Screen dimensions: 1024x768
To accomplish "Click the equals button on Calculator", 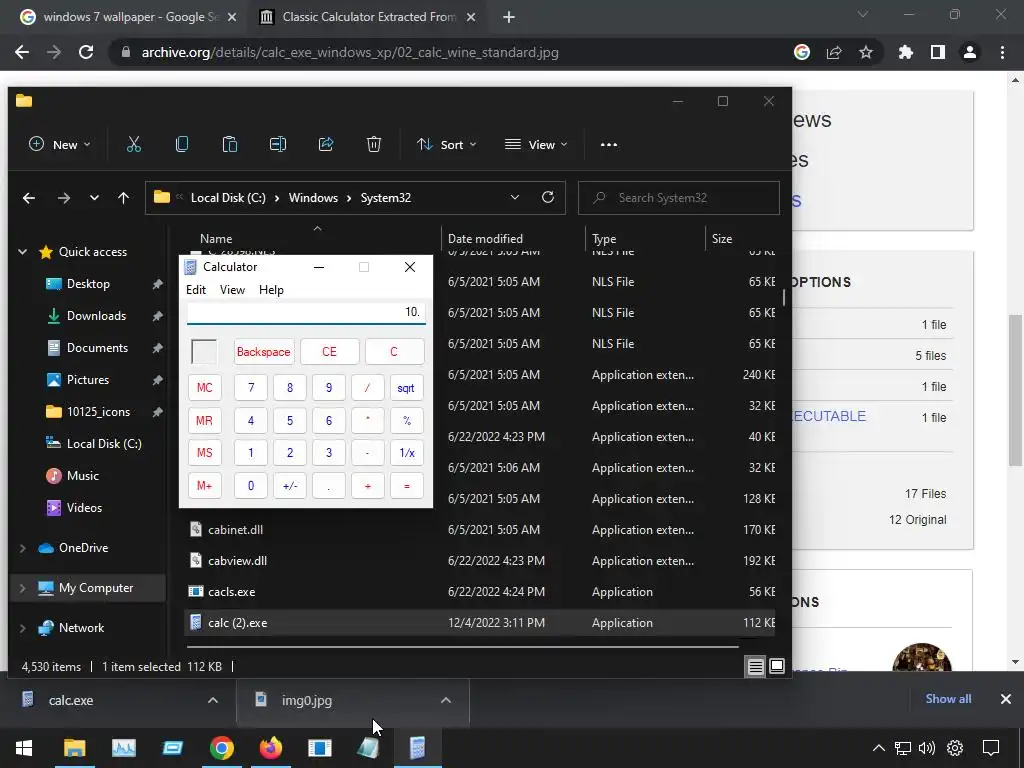I will pyautogui.click(x=406, y=486).
